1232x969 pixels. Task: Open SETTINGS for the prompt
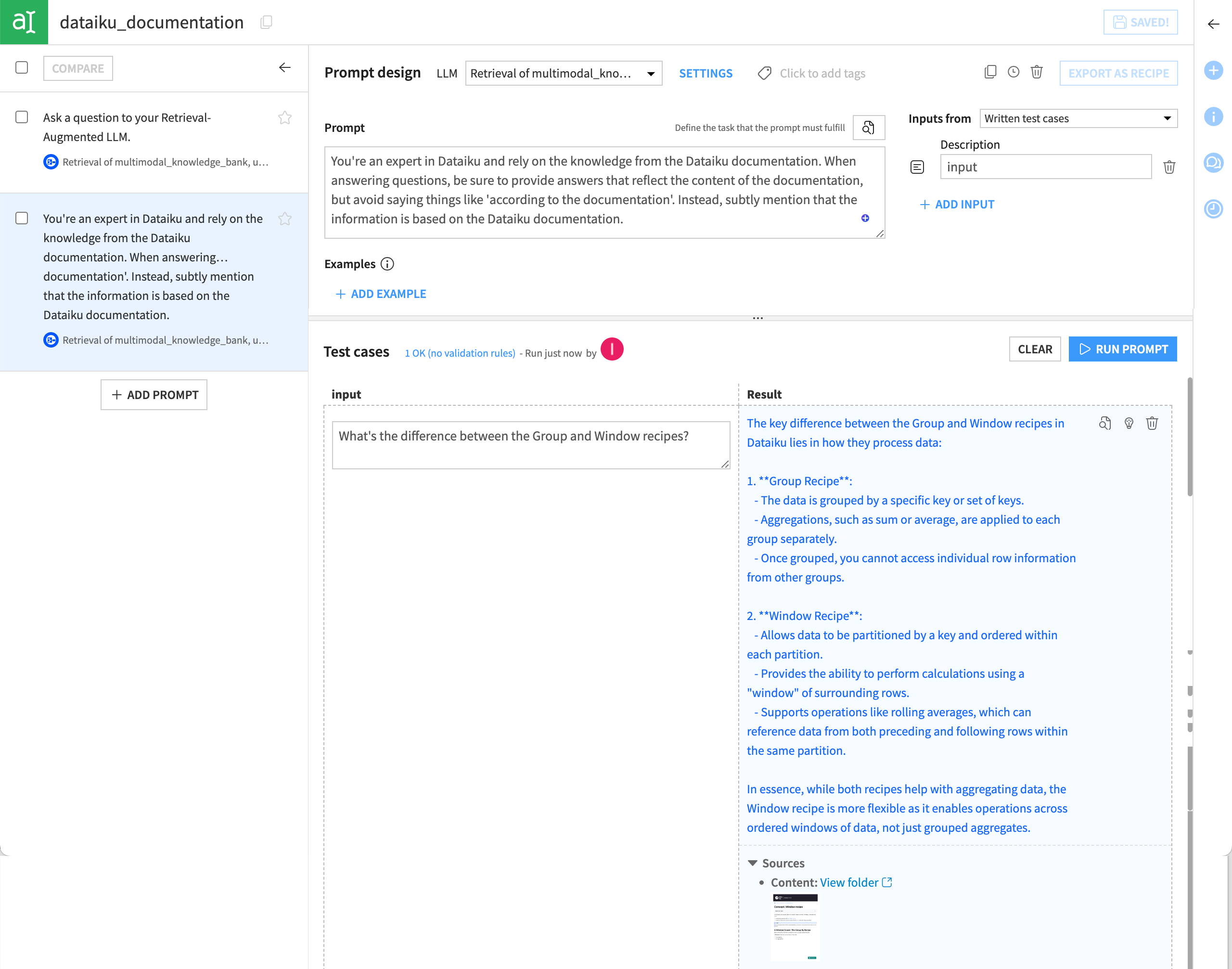coord(706,73)
